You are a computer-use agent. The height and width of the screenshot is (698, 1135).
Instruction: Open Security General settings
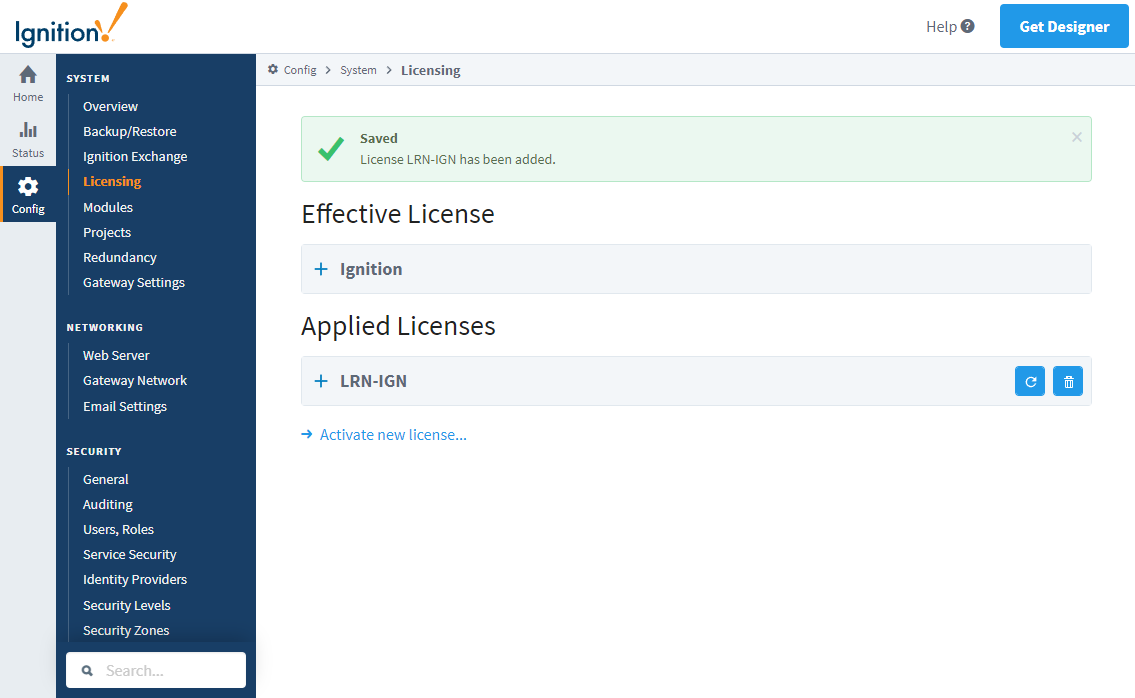point(106,479)
